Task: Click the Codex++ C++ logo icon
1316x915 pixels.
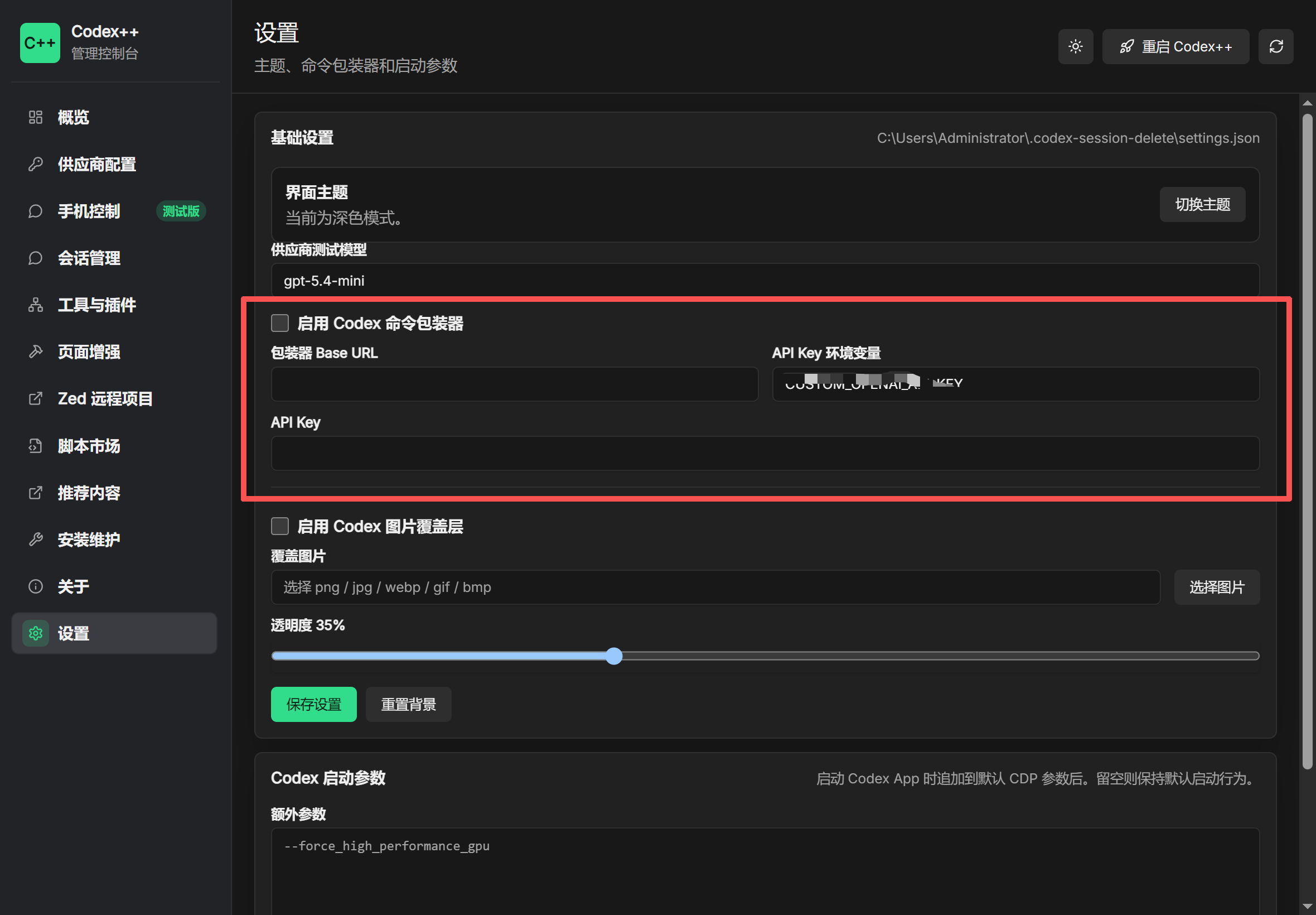Action: pyautogui.click(x=40, y=43)
